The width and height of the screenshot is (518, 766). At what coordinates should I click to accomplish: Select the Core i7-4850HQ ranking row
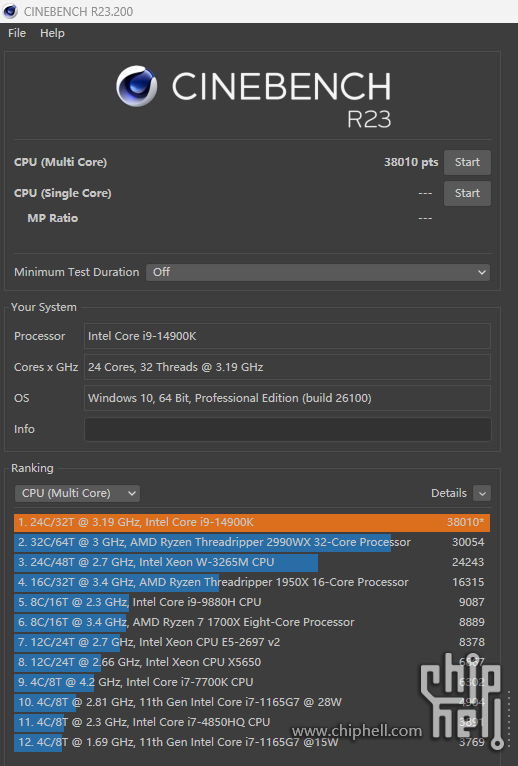tap(252, 723)
